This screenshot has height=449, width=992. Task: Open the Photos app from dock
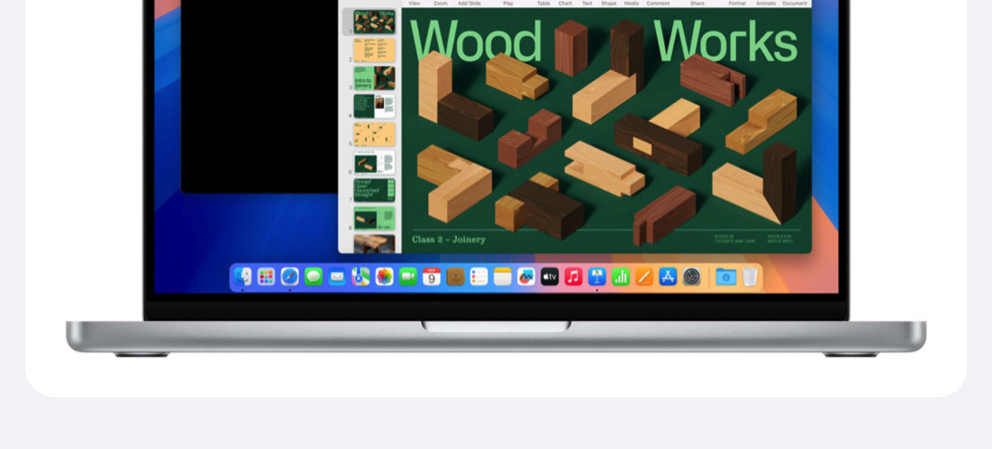[384, 277]
